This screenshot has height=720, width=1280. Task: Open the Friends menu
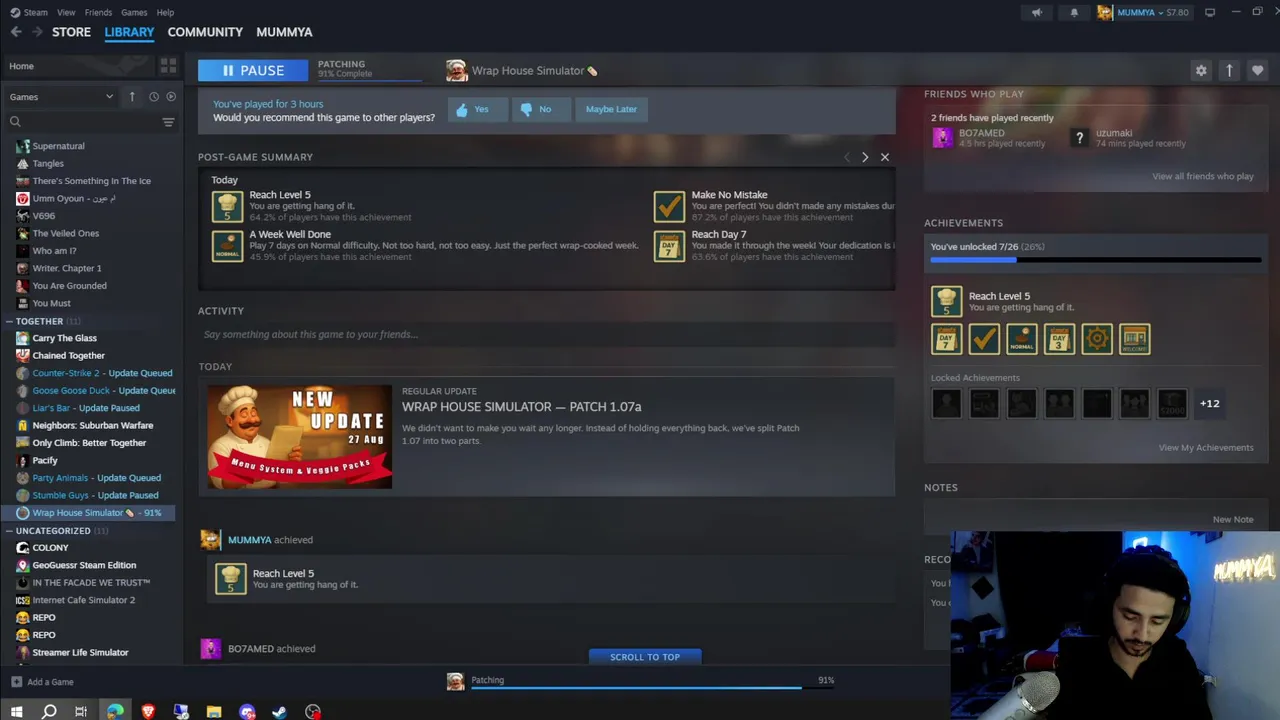click(98, 12)
